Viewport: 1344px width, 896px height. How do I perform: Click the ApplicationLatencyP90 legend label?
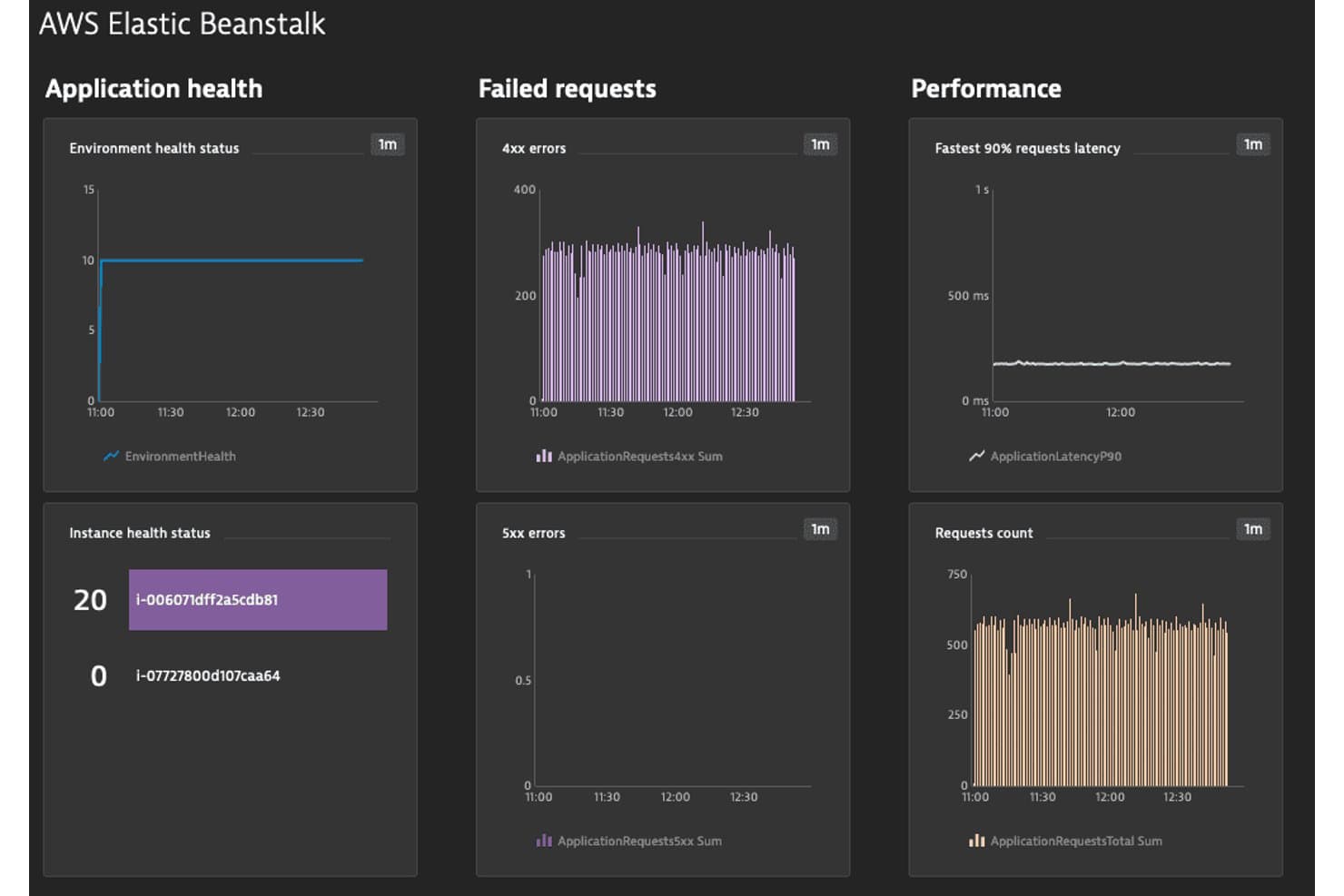click(x=1055, y=456)
